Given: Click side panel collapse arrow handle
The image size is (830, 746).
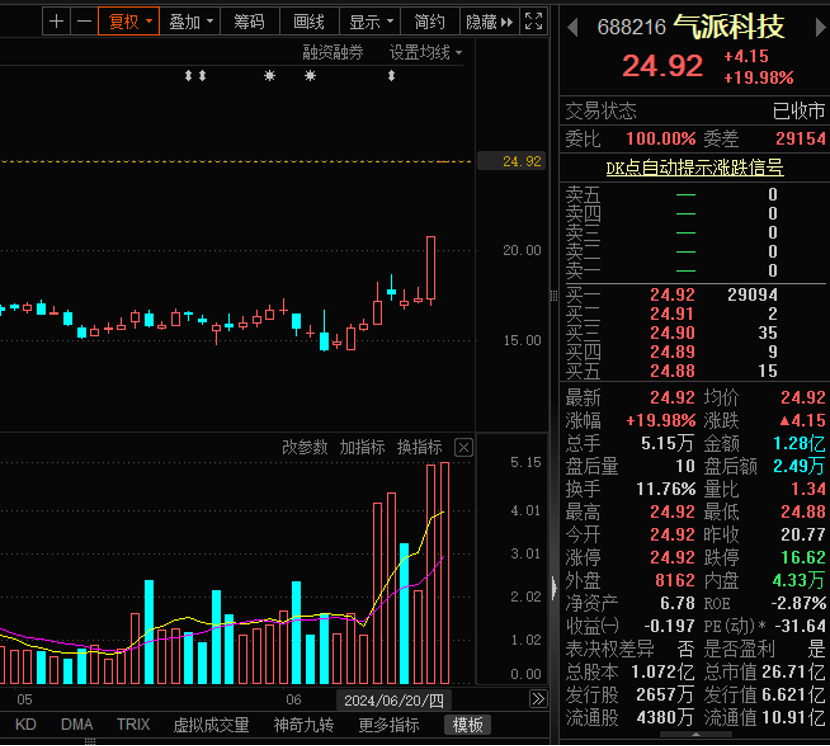Looking at the screenshot, I should point(554,587).
